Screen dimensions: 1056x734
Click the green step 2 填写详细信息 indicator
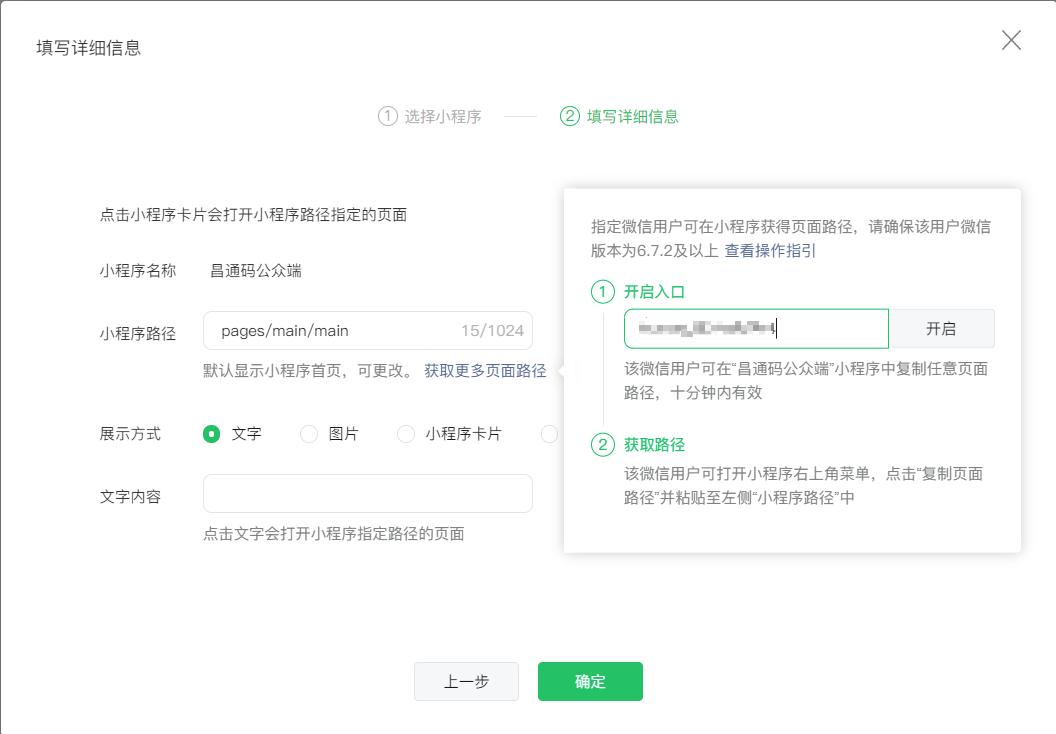tap(619, 117)
